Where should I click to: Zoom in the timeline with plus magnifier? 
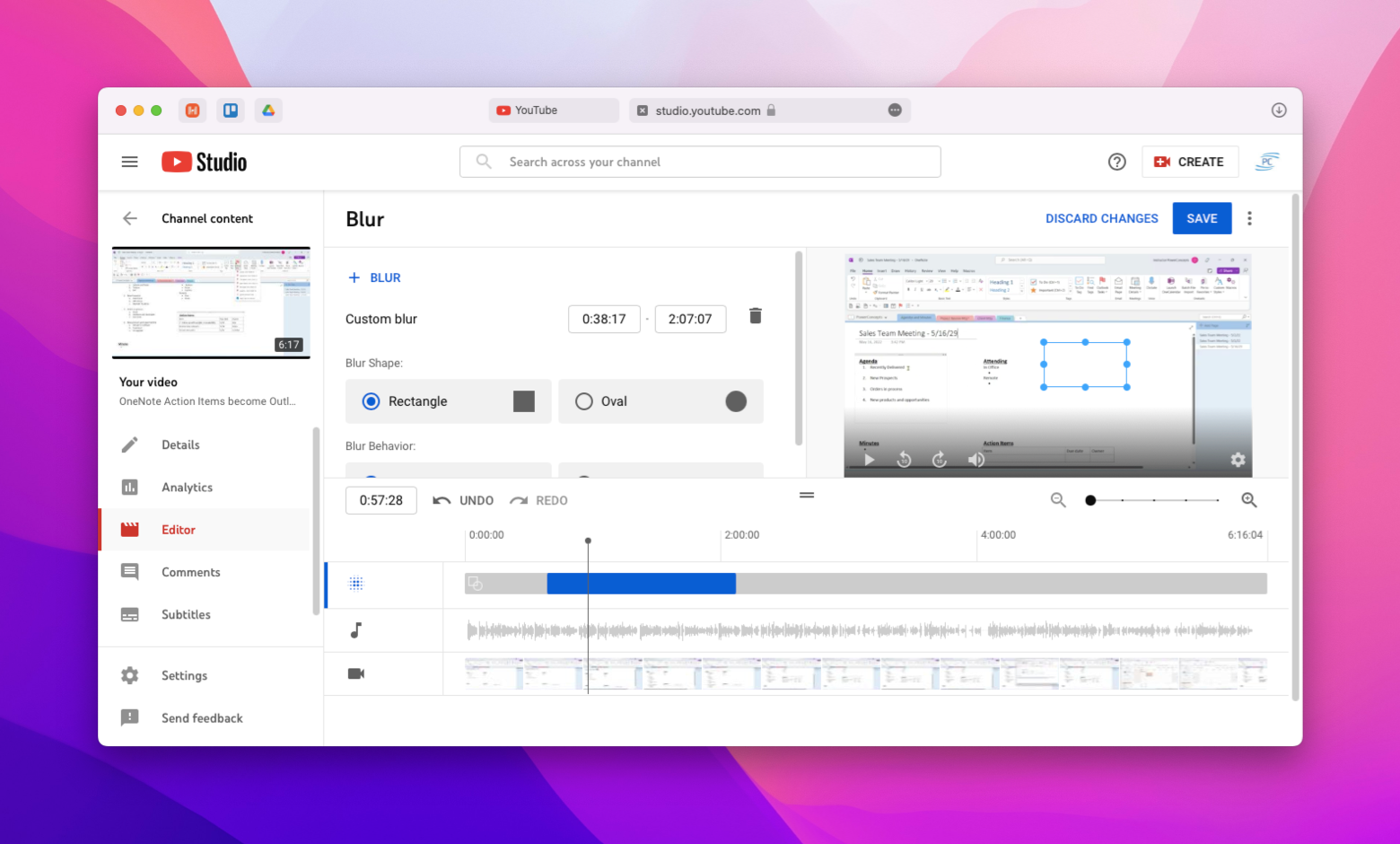click(x=1248, y=500)
